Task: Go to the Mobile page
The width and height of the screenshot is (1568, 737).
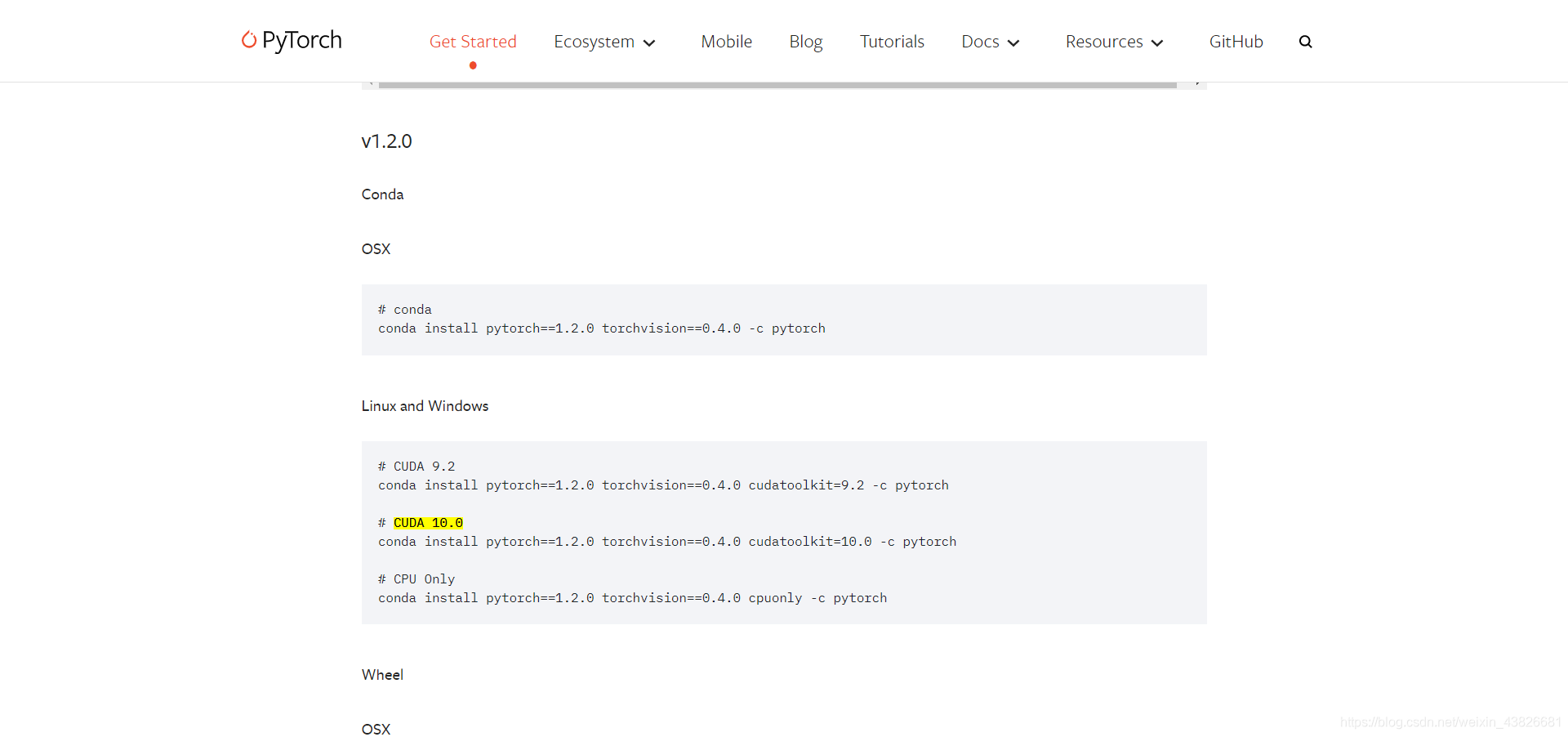Action: click(727, 42)
